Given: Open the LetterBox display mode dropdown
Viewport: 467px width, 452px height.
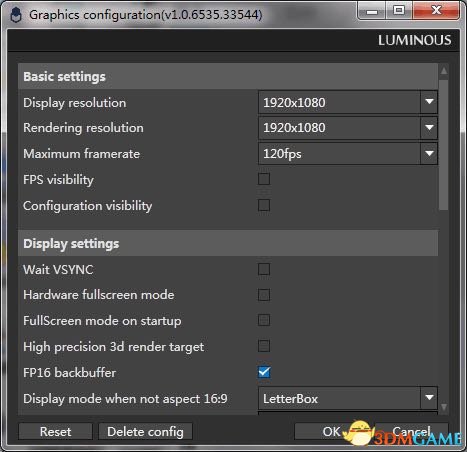Looking at the screenshot, I should tap(348, 398).
